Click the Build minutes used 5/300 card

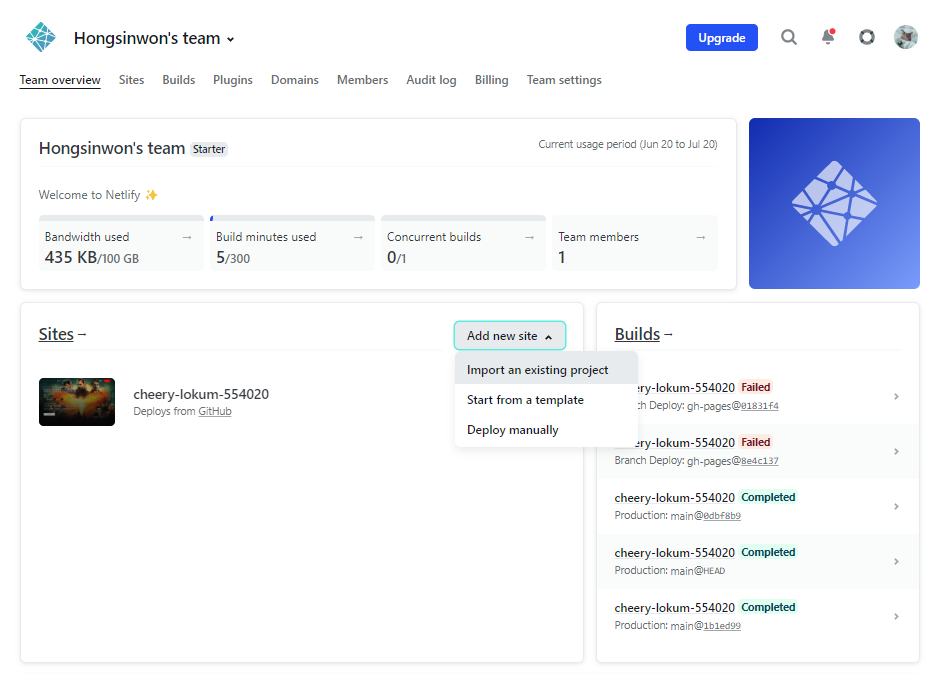click(x=292, y=243)
